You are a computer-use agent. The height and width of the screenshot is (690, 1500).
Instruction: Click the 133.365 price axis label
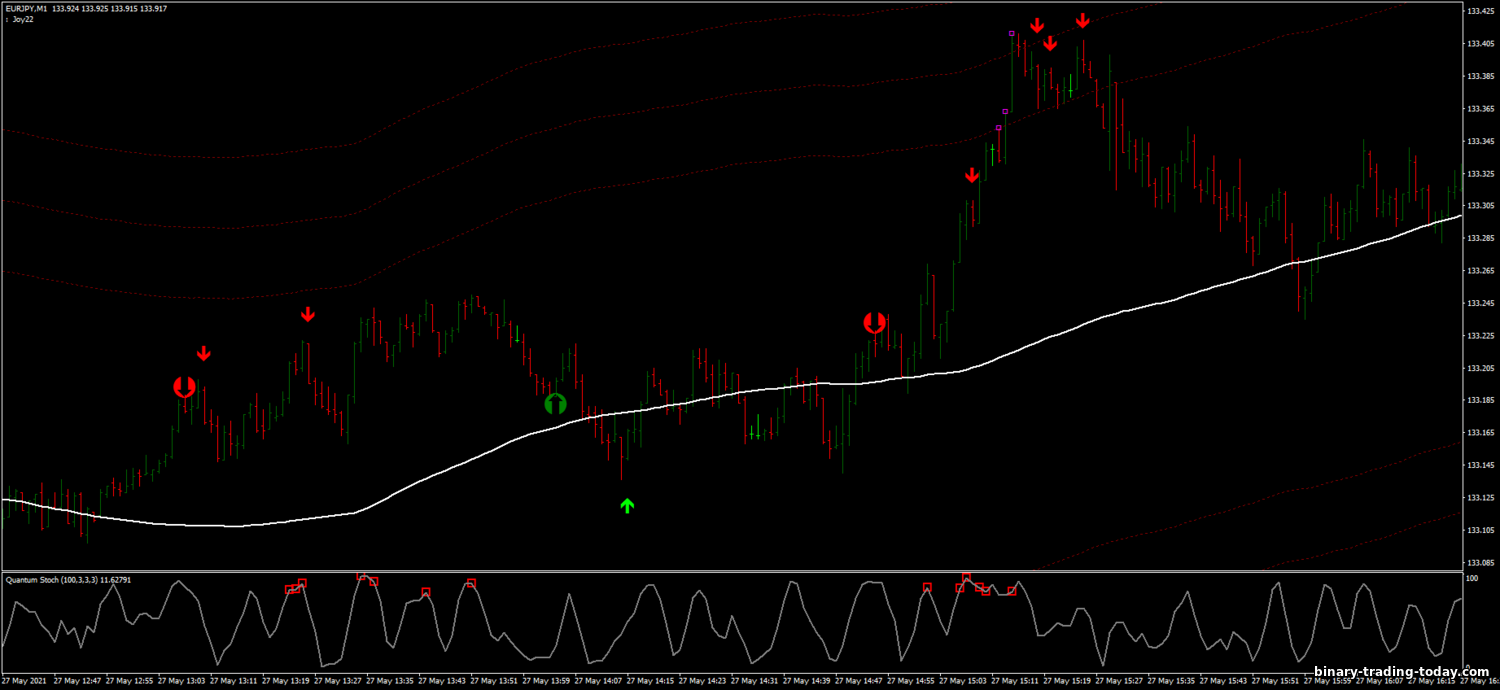pos(1480,108)
